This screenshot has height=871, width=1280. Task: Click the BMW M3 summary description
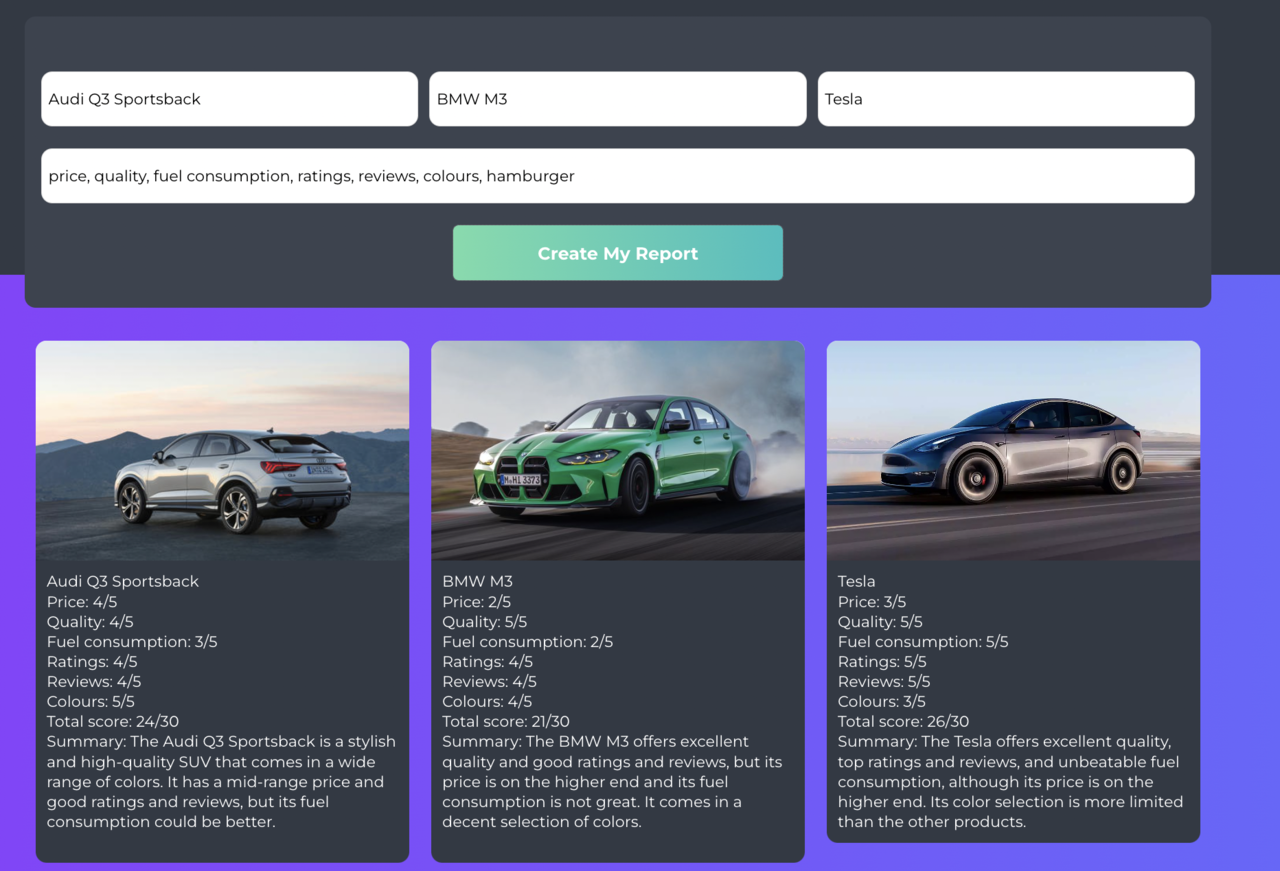[x=617, y=781]
